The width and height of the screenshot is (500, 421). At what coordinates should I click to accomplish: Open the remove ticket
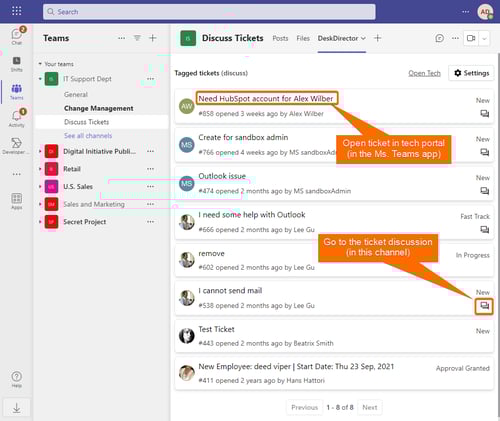click(211, 253)
